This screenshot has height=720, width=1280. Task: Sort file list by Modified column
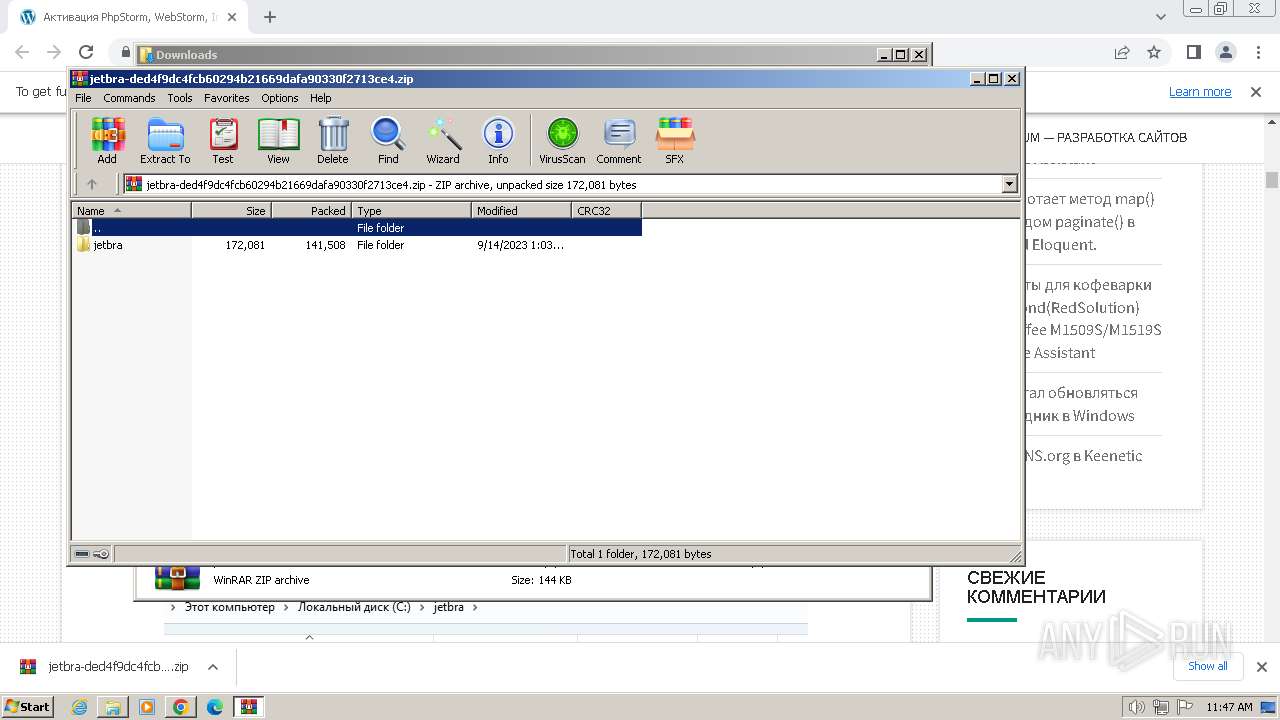tap(521, 210)
